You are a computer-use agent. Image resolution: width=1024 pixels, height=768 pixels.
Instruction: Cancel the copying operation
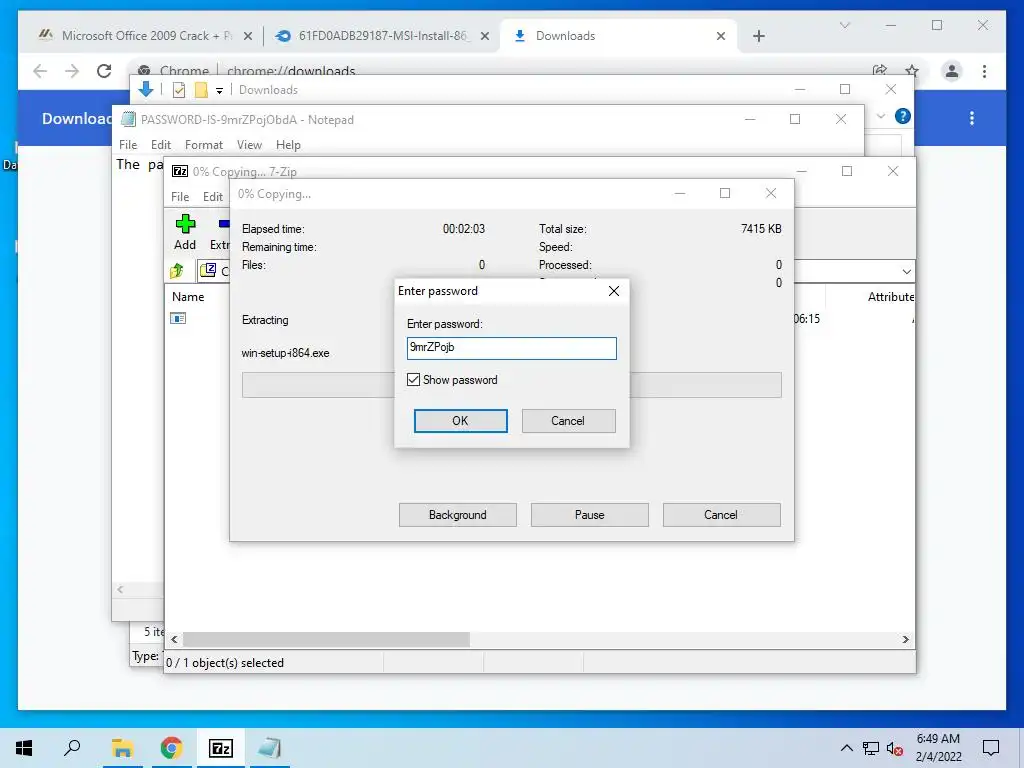click(722, 515)
